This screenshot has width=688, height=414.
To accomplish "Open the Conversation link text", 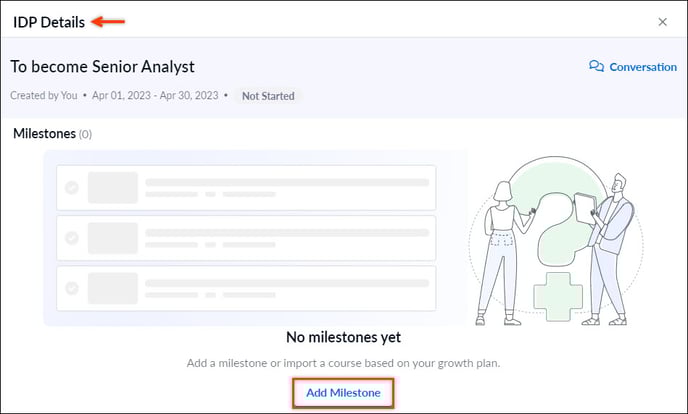I will tap(643, 67).
